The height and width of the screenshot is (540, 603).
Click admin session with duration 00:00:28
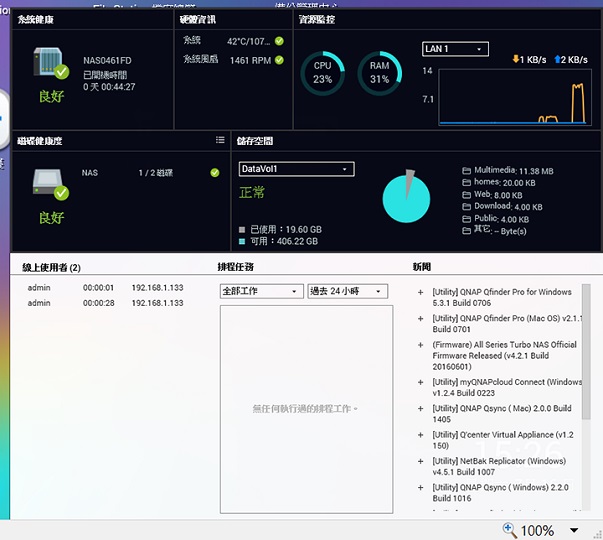[x=105, y=303]
